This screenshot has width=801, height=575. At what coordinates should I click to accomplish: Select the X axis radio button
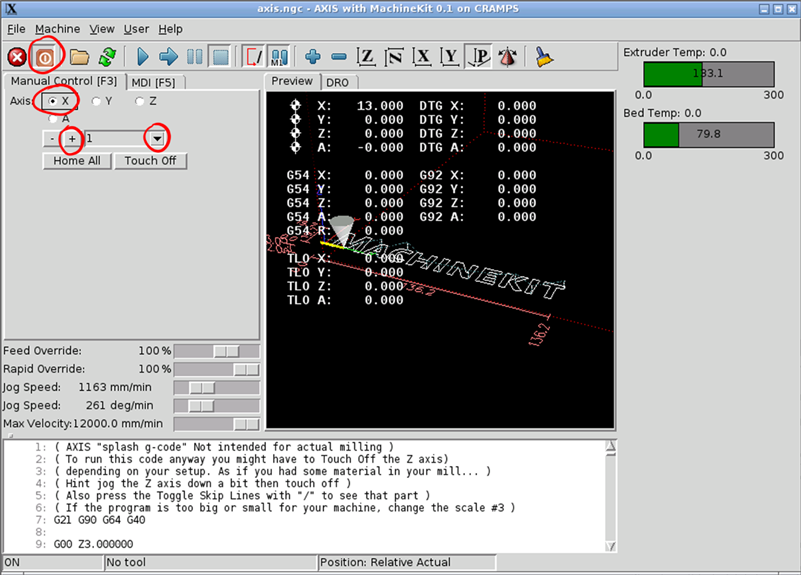coord(52,101)
